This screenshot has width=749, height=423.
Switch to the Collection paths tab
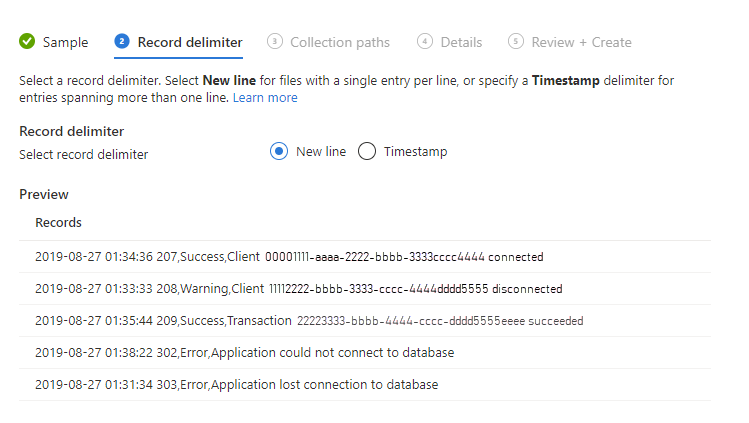340,42
